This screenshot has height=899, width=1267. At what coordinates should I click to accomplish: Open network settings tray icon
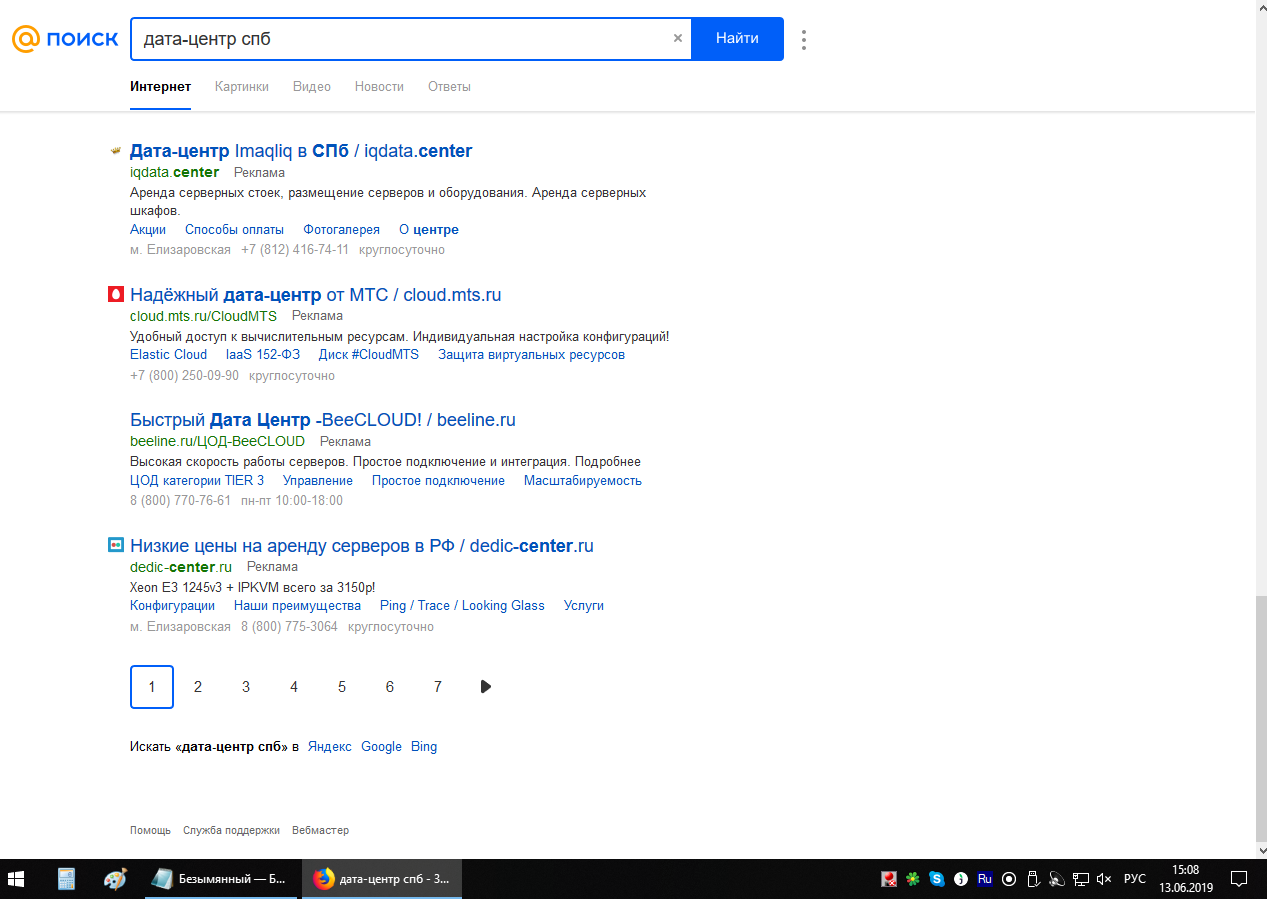(x=1081, y=879)
